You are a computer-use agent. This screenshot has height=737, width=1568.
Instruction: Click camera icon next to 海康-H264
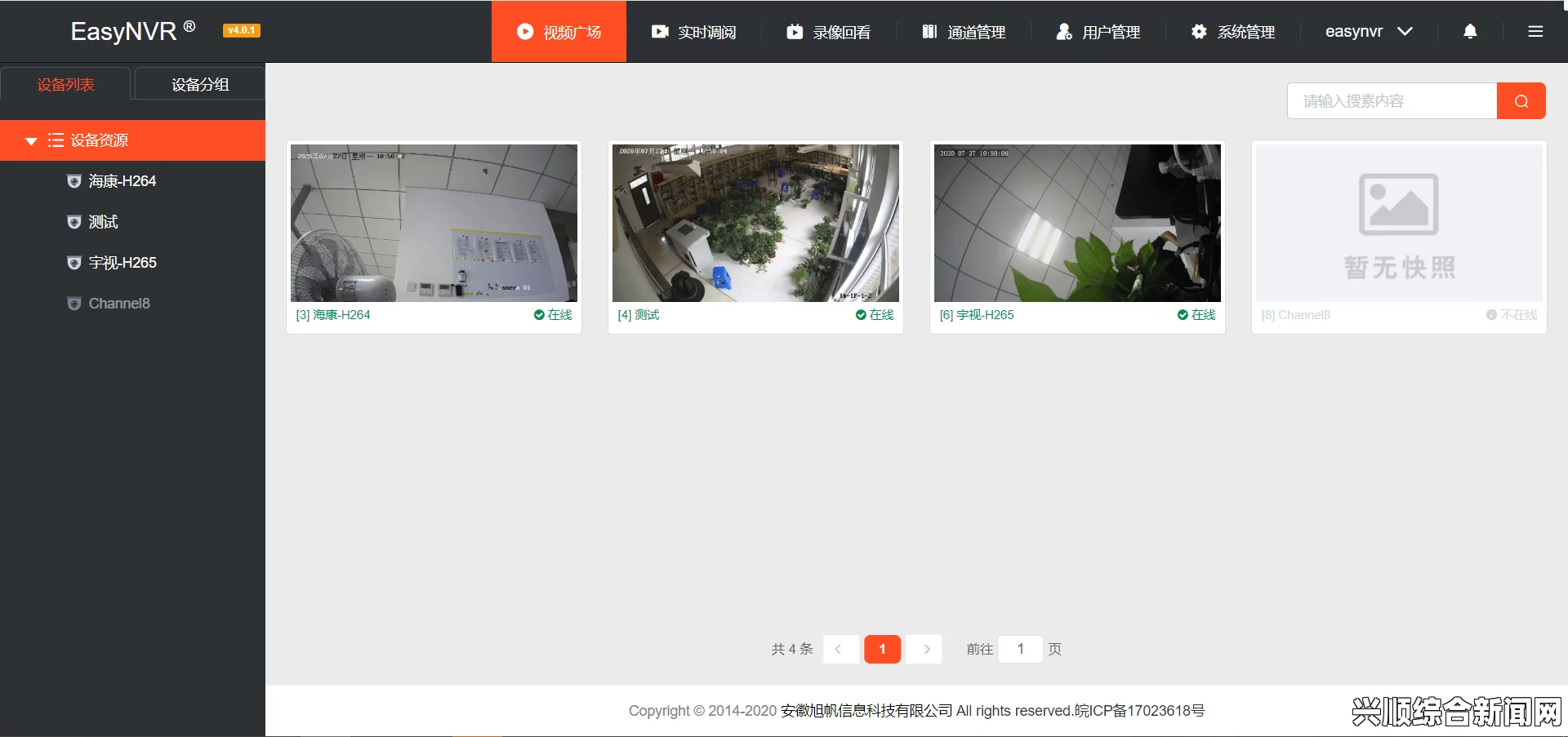click(x=74, y=181)
